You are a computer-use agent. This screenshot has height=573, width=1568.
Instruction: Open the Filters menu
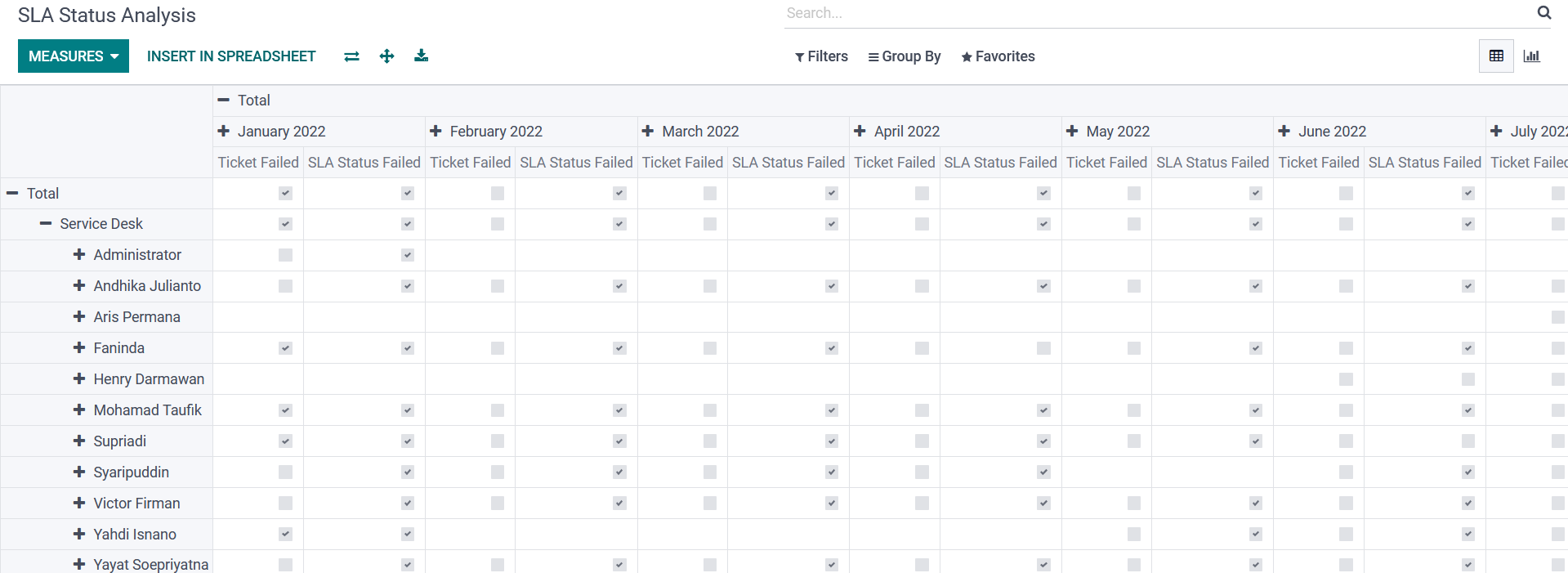[821, 56]
